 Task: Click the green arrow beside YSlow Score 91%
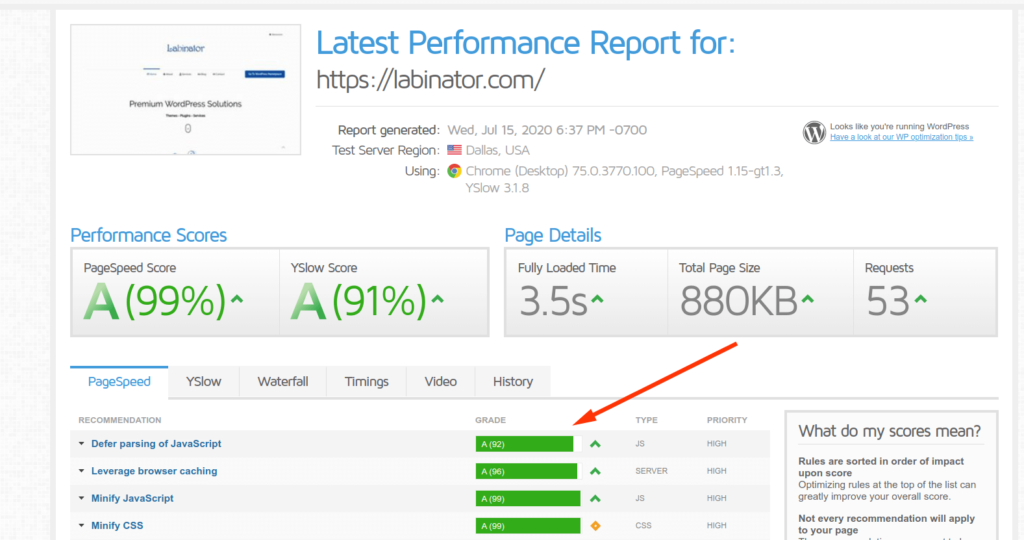pos(438,299)
